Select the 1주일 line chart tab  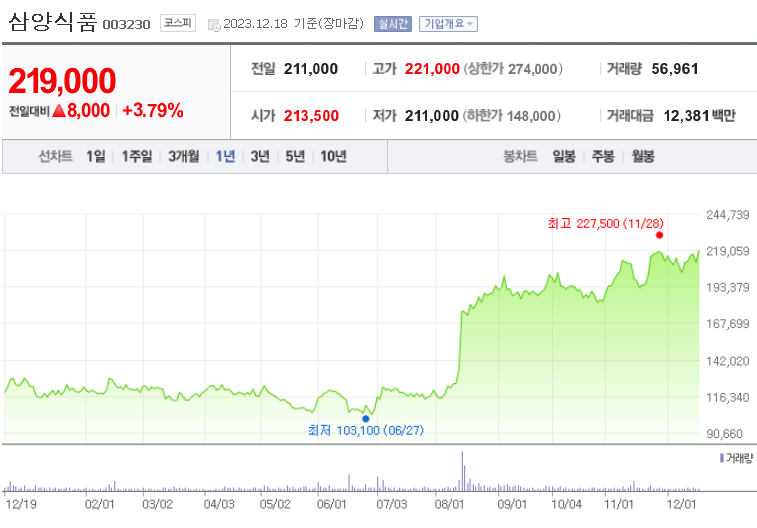(x=137, y=156)
